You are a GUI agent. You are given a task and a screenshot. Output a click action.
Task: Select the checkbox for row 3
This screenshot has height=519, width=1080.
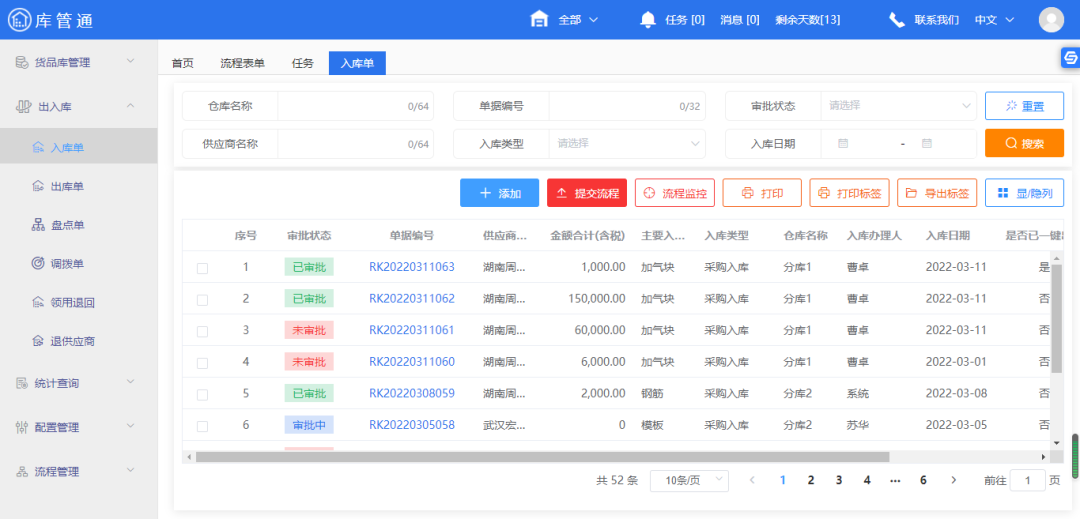203,330
